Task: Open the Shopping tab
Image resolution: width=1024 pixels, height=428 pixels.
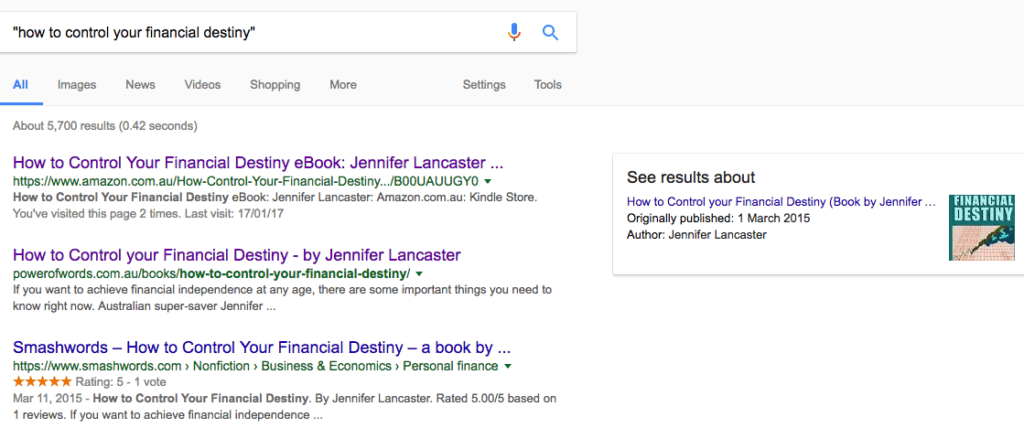Action: [x=275, y=85]
